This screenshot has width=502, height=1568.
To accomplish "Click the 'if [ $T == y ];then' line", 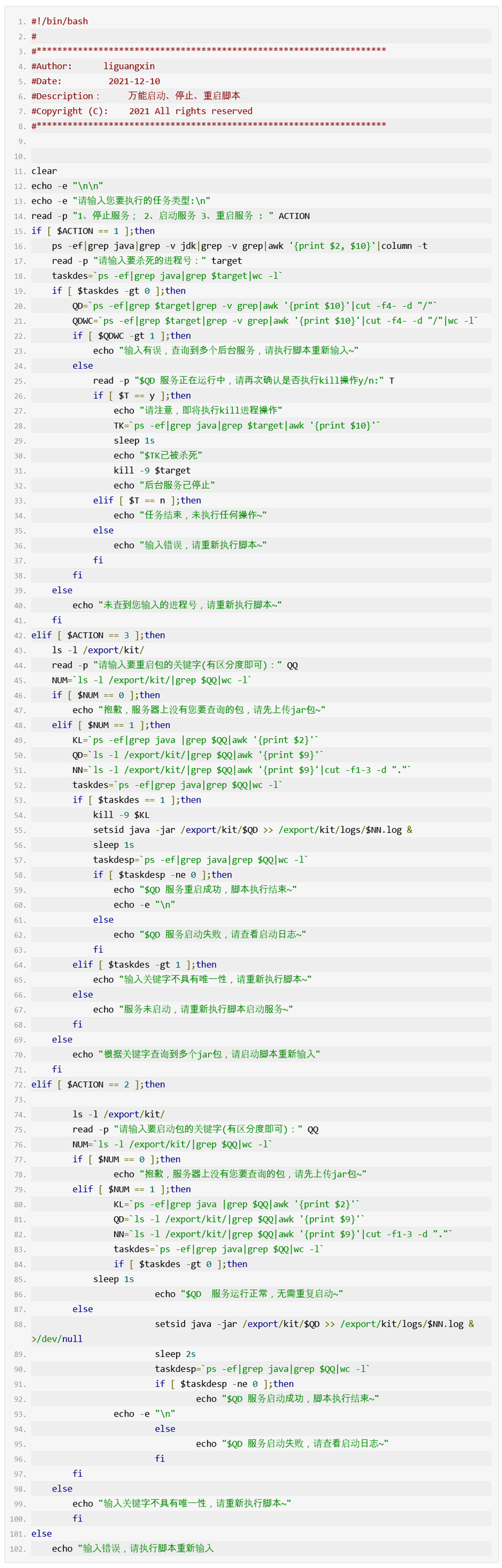I will click(x=142, y=396).
